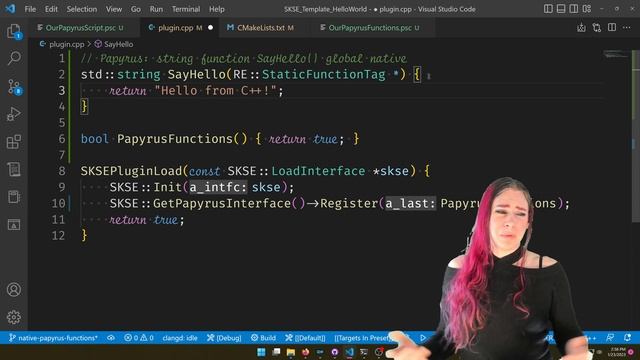Click StaticFunctionTag on line 2
Viewport: 640px width, 360px height.
323,74
